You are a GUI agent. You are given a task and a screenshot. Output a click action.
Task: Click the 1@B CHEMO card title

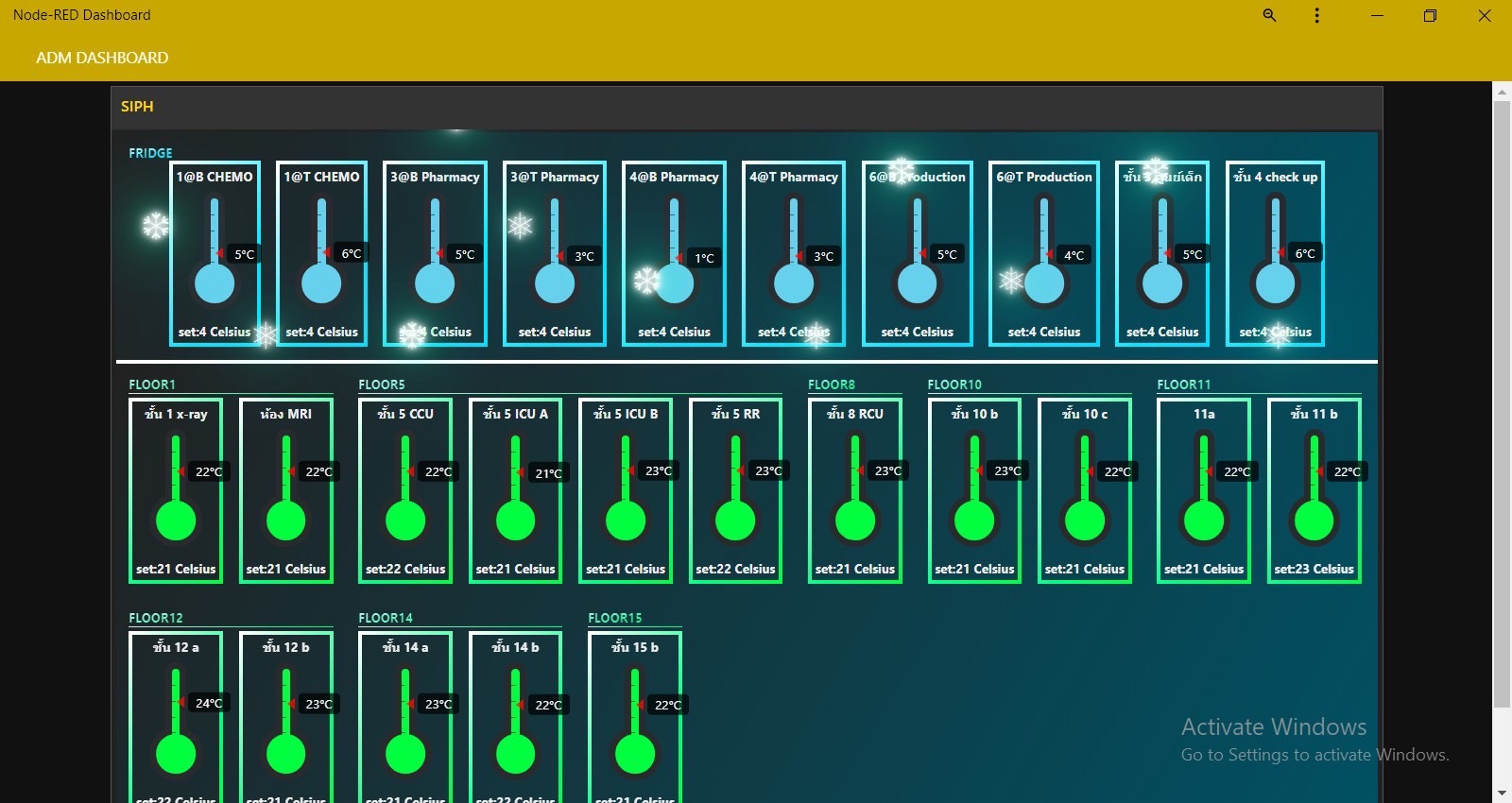coord(215,177)
